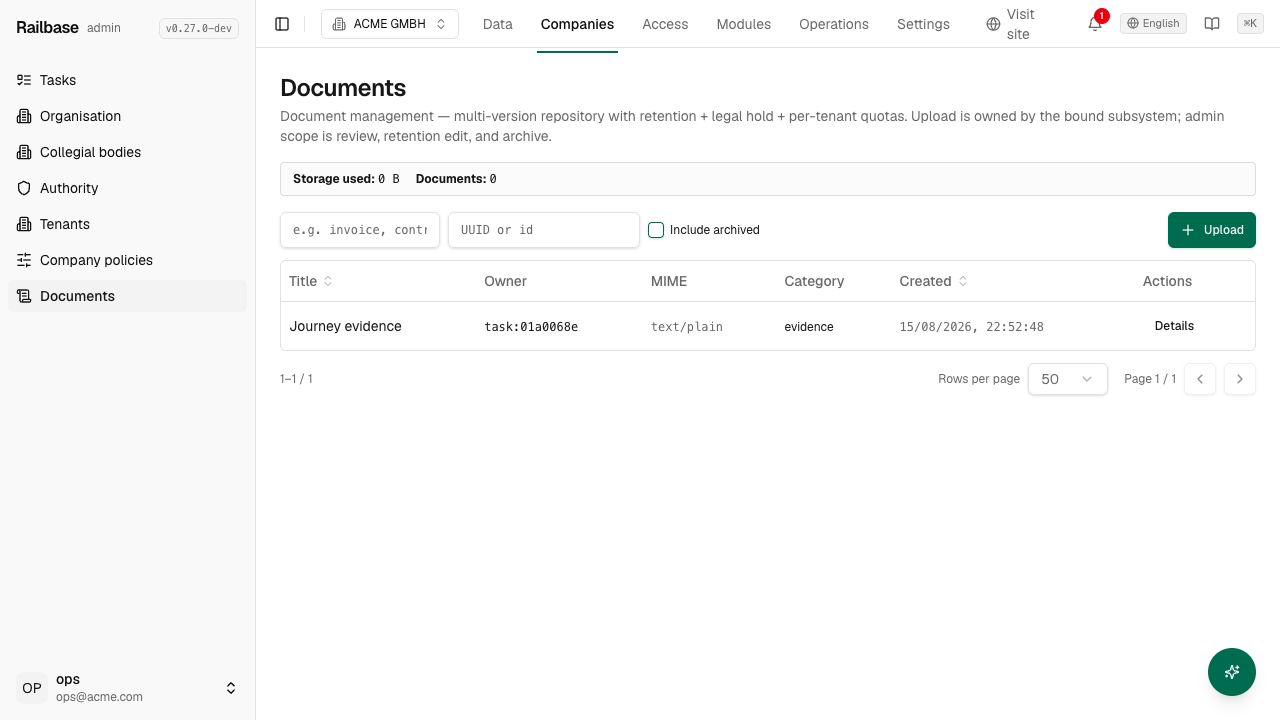
Task: Click the Documents sidebar icon
Action: (x=24, y=296)
